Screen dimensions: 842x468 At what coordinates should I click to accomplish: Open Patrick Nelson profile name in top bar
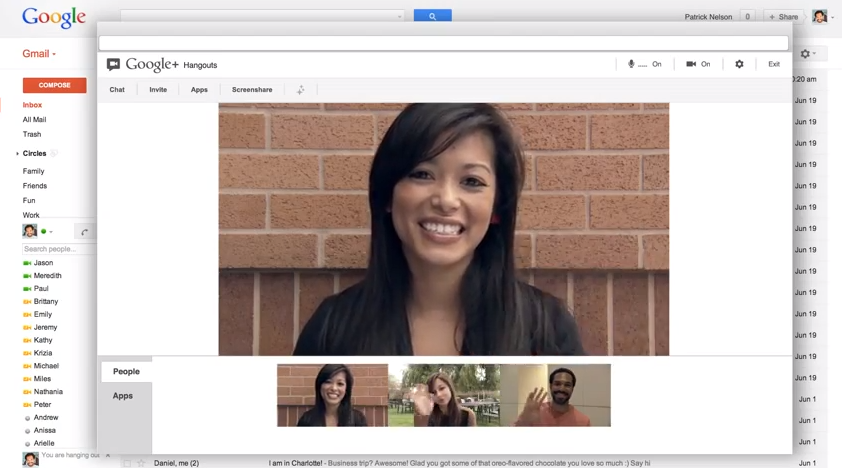coord(708,17)
